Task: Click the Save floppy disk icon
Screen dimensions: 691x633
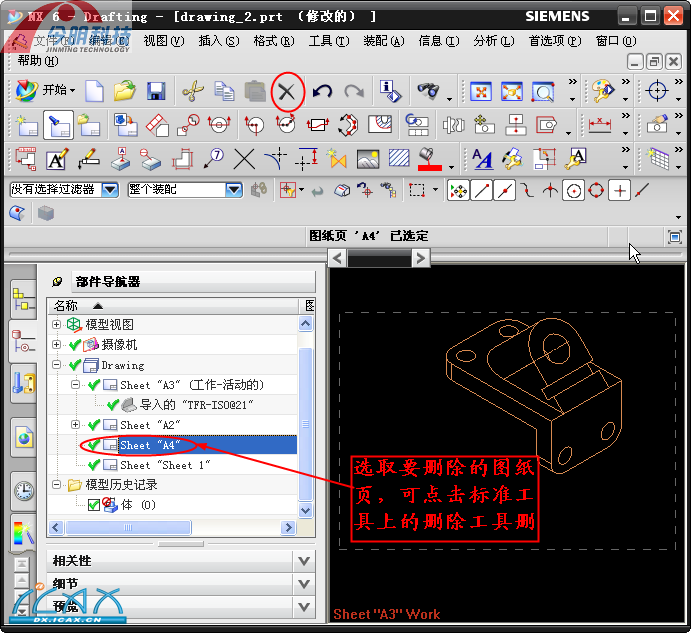Action: coord(156,92)
